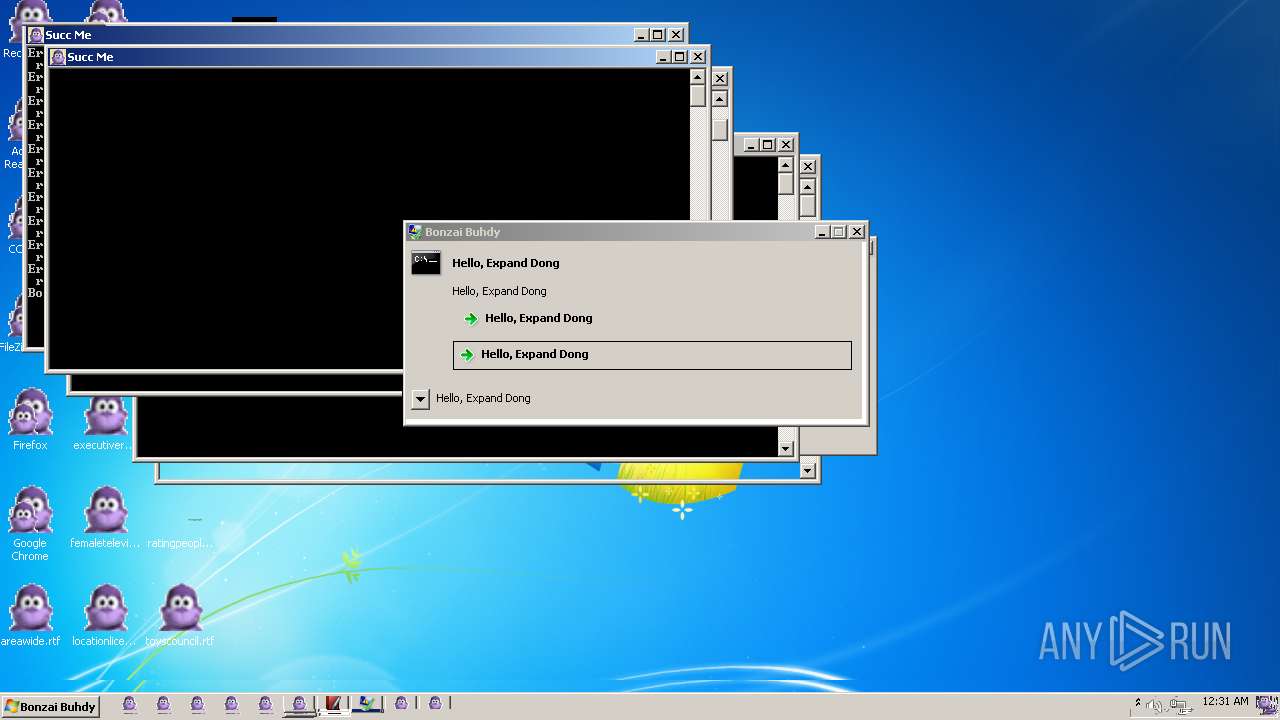This screenshot has height=720, width=1280.
Task: Click the plain Hello, Expand Dong content line
Action: point(499,291)
